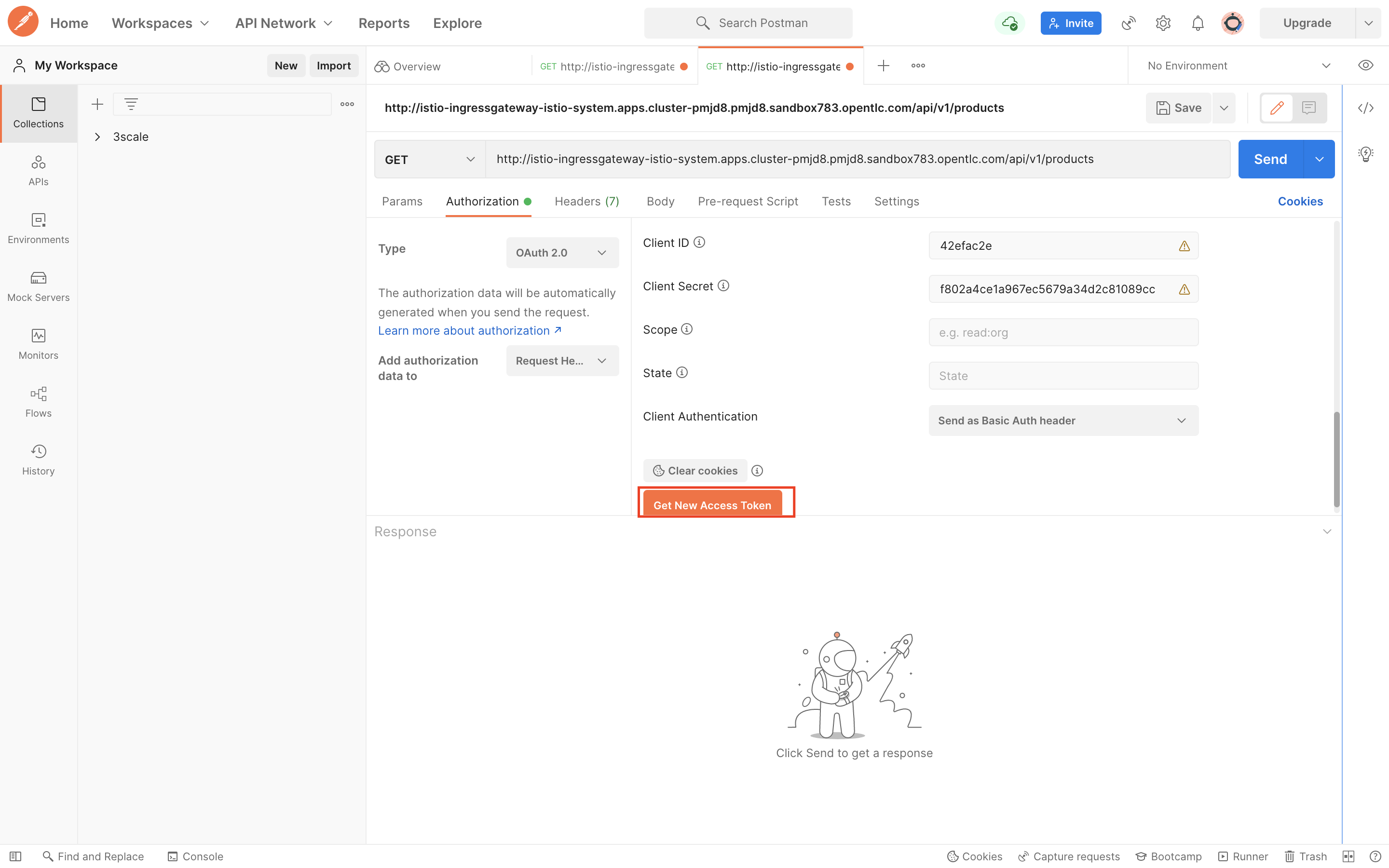Viewport: 1389px width, 868px height.
Task: Expand the 3scale collection
Action: [x=97, y=136]
